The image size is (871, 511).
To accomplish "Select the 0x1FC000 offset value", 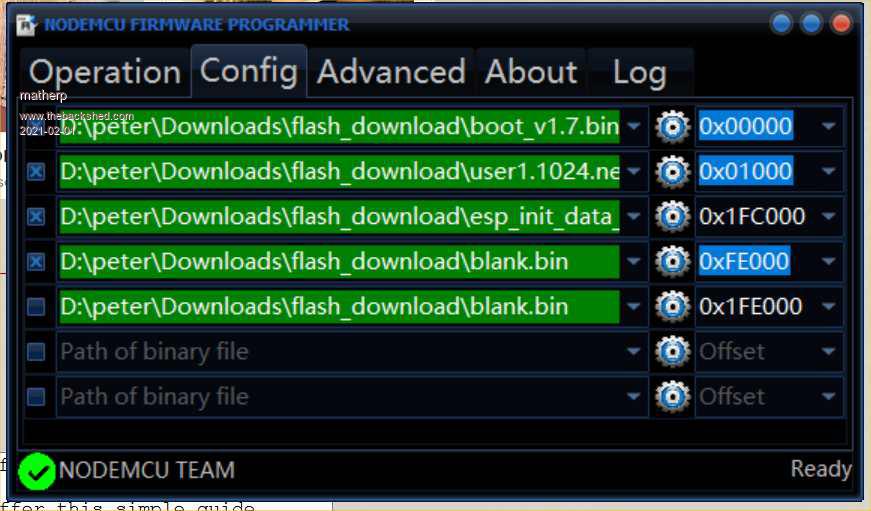I will click(x=752, y=217).
